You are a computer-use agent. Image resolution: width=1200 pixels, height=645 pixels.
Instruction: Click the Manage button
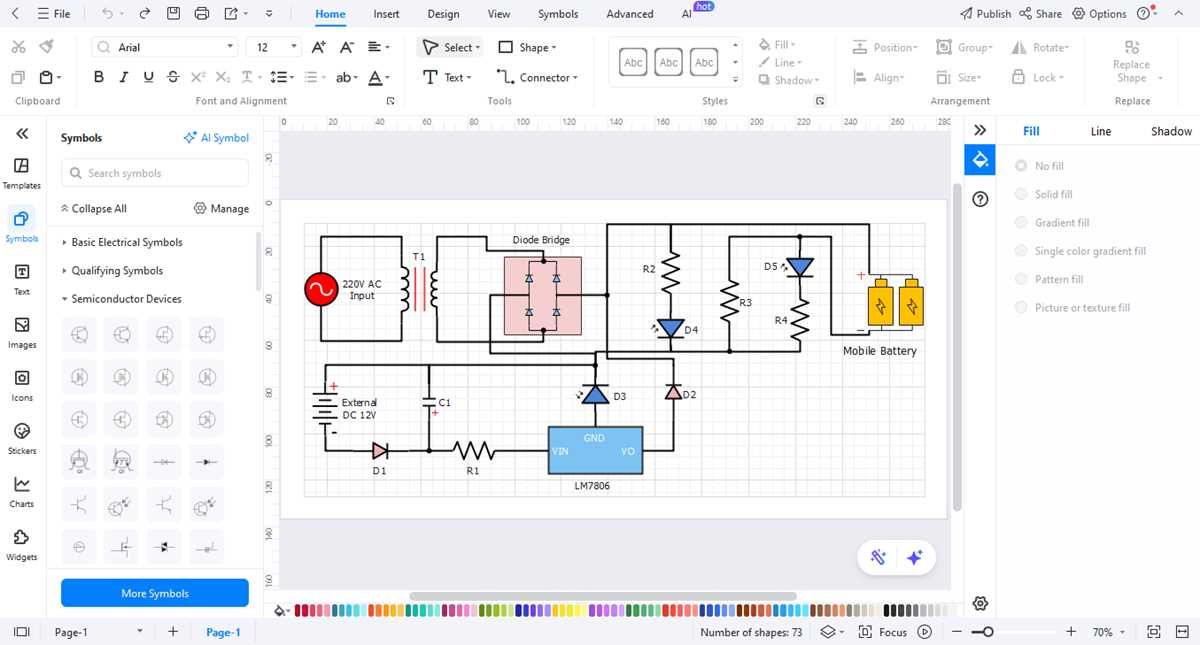click(221, 209)
